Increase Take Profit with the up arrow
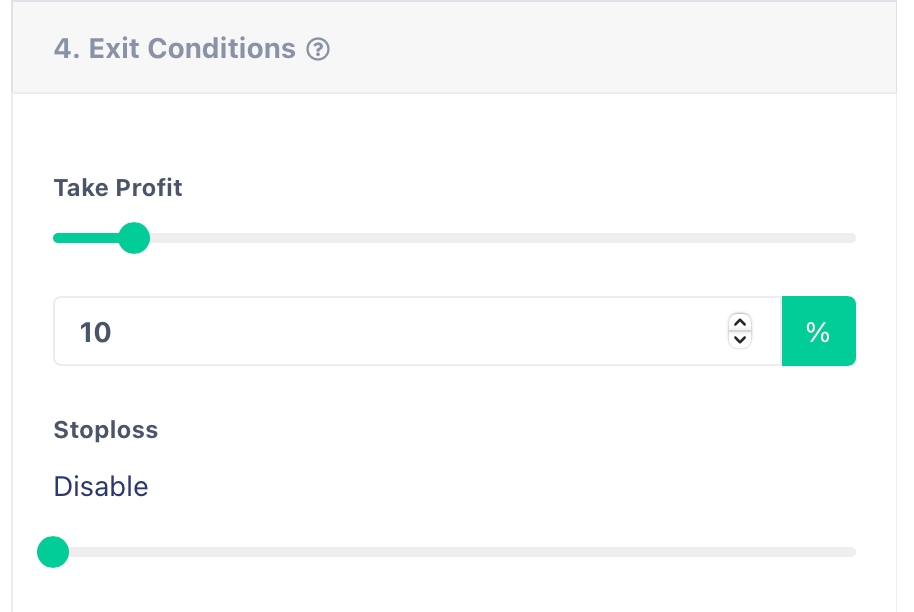This screenshot has width=914, height=612. pyautogui.click(x=739, y=322)
